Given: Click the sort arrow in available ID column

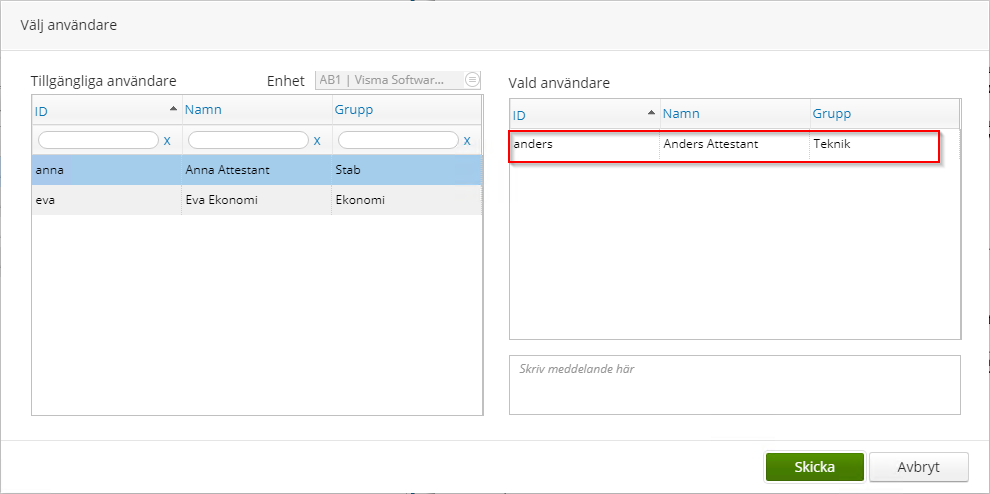Looking at the screenshot, I should point(174,108).
